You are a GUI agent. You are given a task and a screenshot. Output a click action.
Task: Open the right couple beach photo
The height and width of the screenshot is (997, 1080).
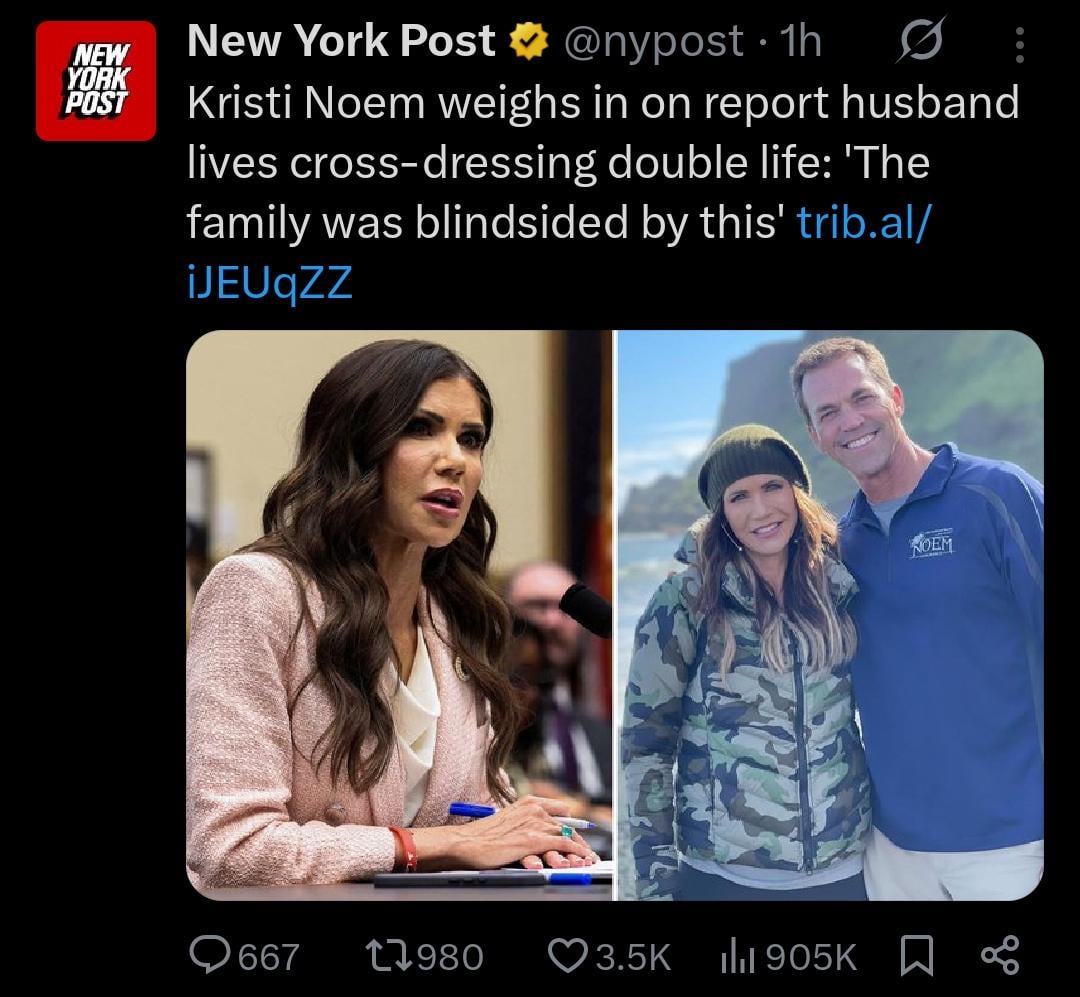tap(830, 615)
